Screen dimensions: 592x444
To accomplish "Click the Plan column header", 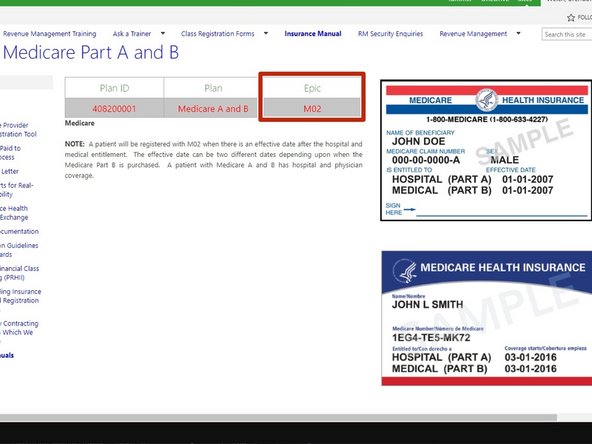I will click(x=213, y=88).
